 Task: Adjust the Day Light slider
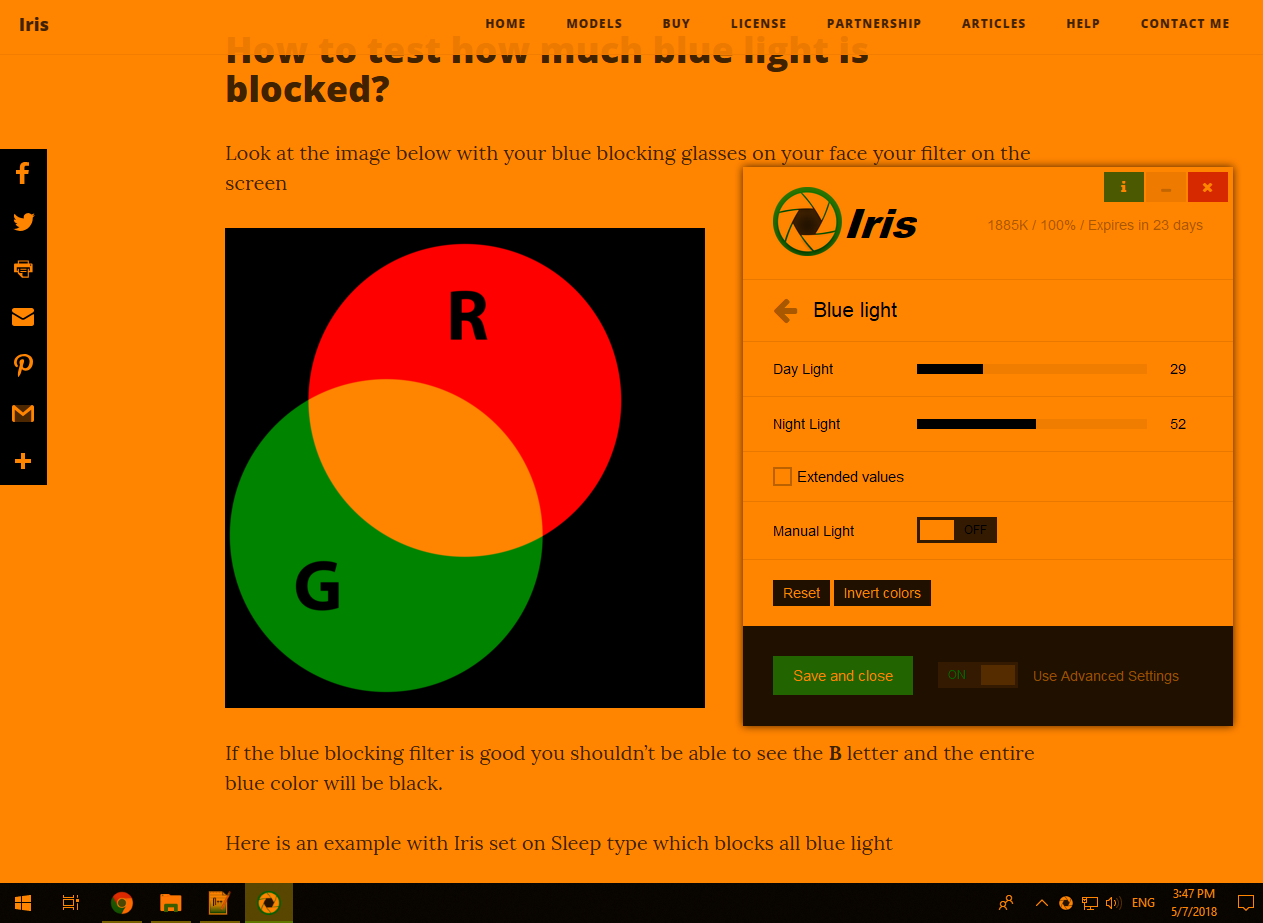[x=1032, y=369]
